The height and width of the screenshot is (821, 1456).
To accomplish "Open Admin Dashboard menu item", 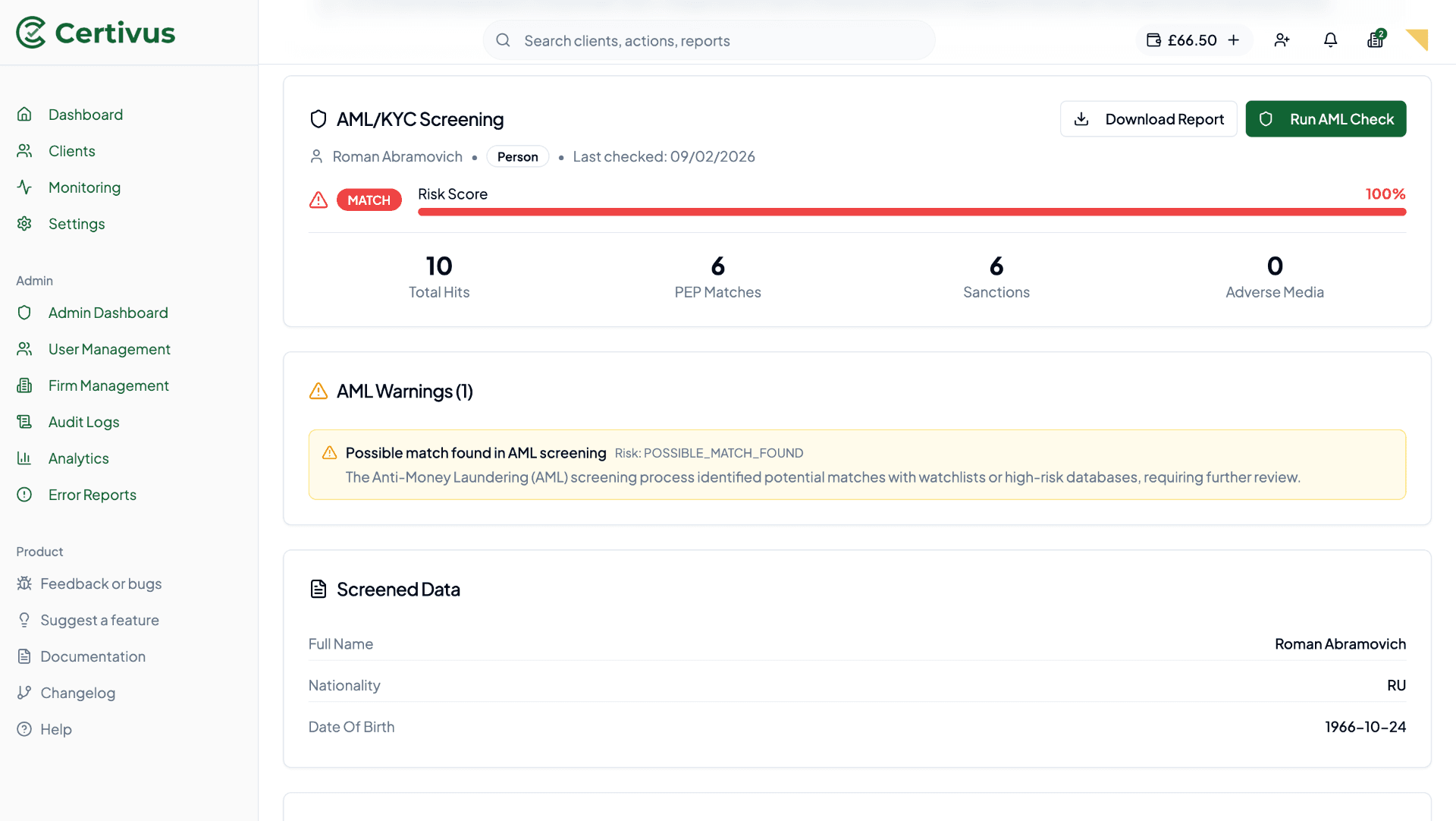I will tap(108, 313).
